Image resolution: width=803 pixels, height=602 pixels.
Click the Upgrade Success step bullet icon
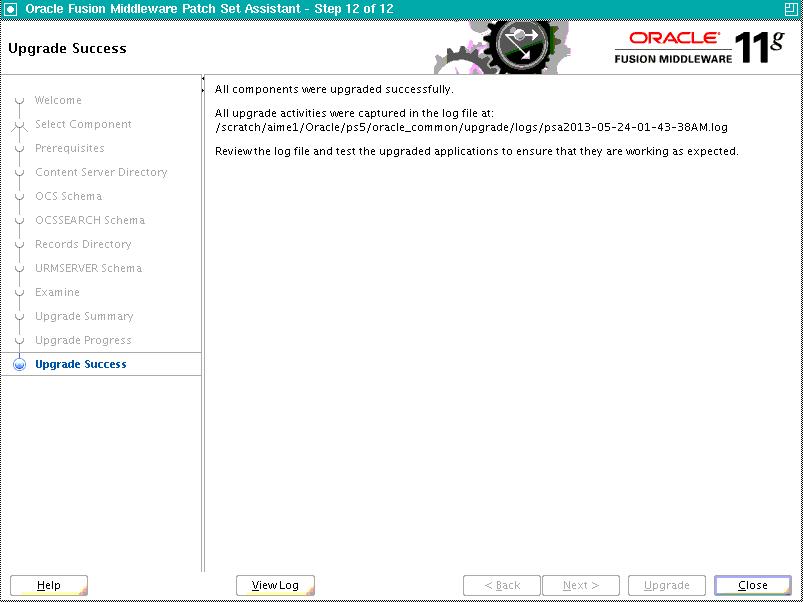pos(19,364)
